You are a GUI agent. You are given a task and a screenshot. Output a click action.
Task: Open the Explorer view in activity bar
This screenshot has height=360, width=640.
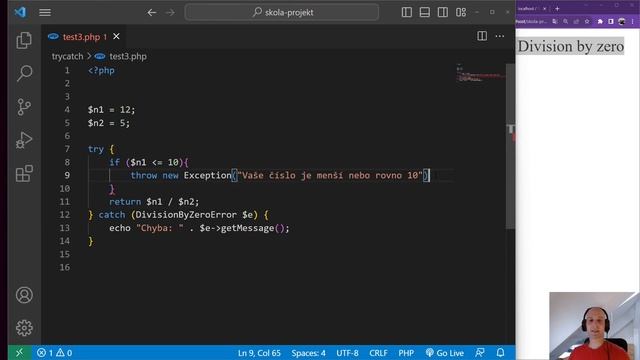coord(24,40)
